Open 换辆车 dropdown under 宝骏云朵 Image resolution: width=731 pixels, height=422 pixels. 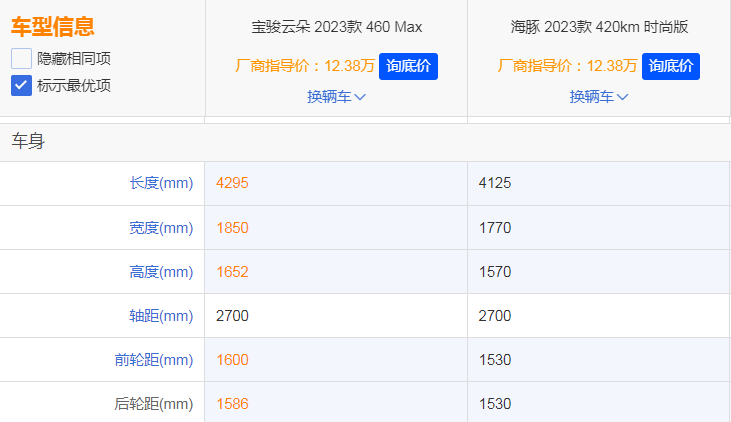tap(336, 97)
